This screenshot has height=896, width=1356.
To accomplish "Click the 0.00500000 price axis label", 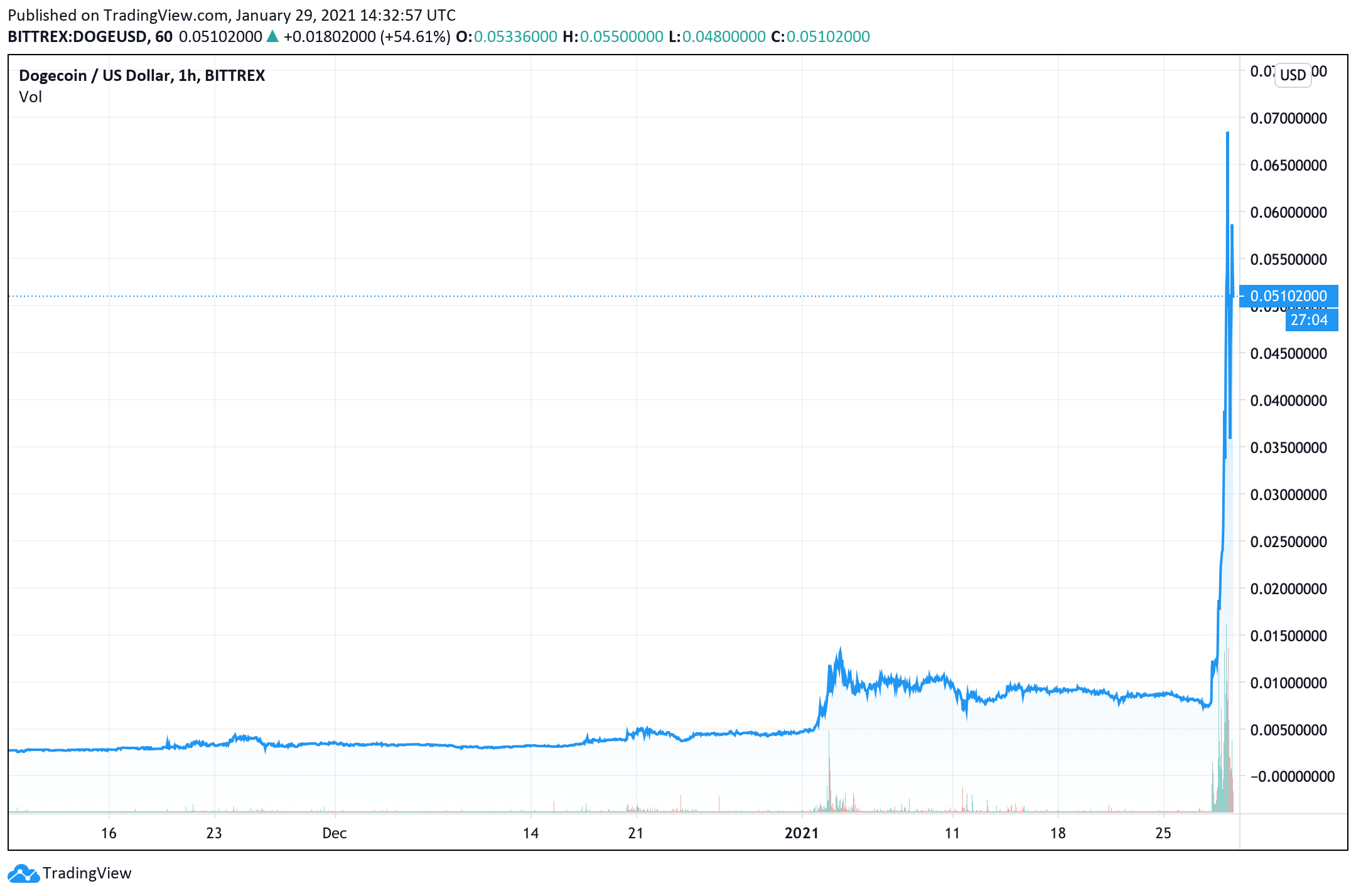I will (1289, 730).
